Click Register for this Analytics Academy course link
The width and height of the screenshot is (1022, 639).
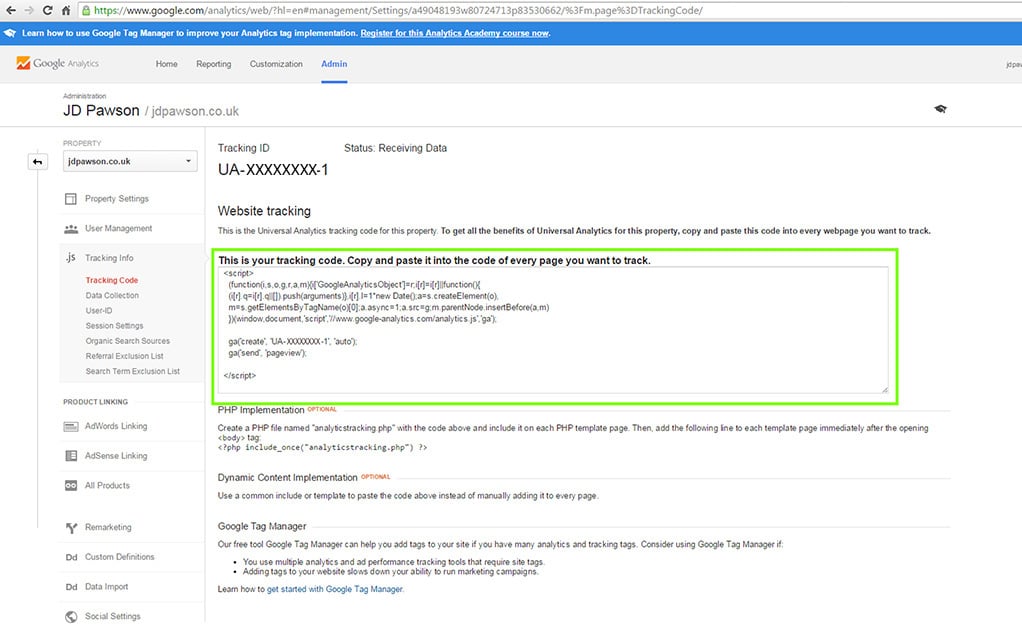tap(455, 33)
